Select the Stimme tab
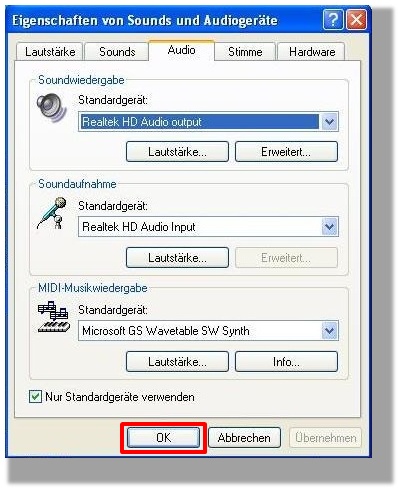 [245, 52]
